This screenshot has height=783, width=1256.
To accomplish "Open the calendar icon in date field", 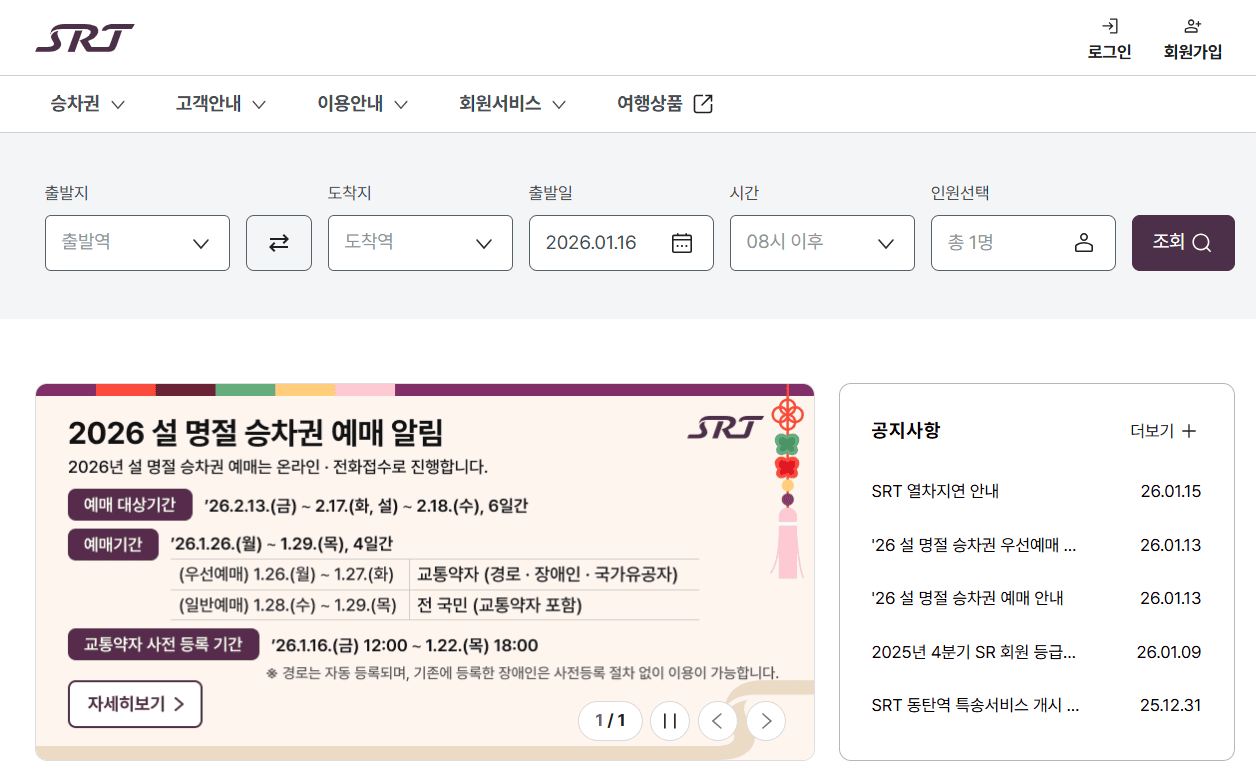I will click(x=682, y=243).
